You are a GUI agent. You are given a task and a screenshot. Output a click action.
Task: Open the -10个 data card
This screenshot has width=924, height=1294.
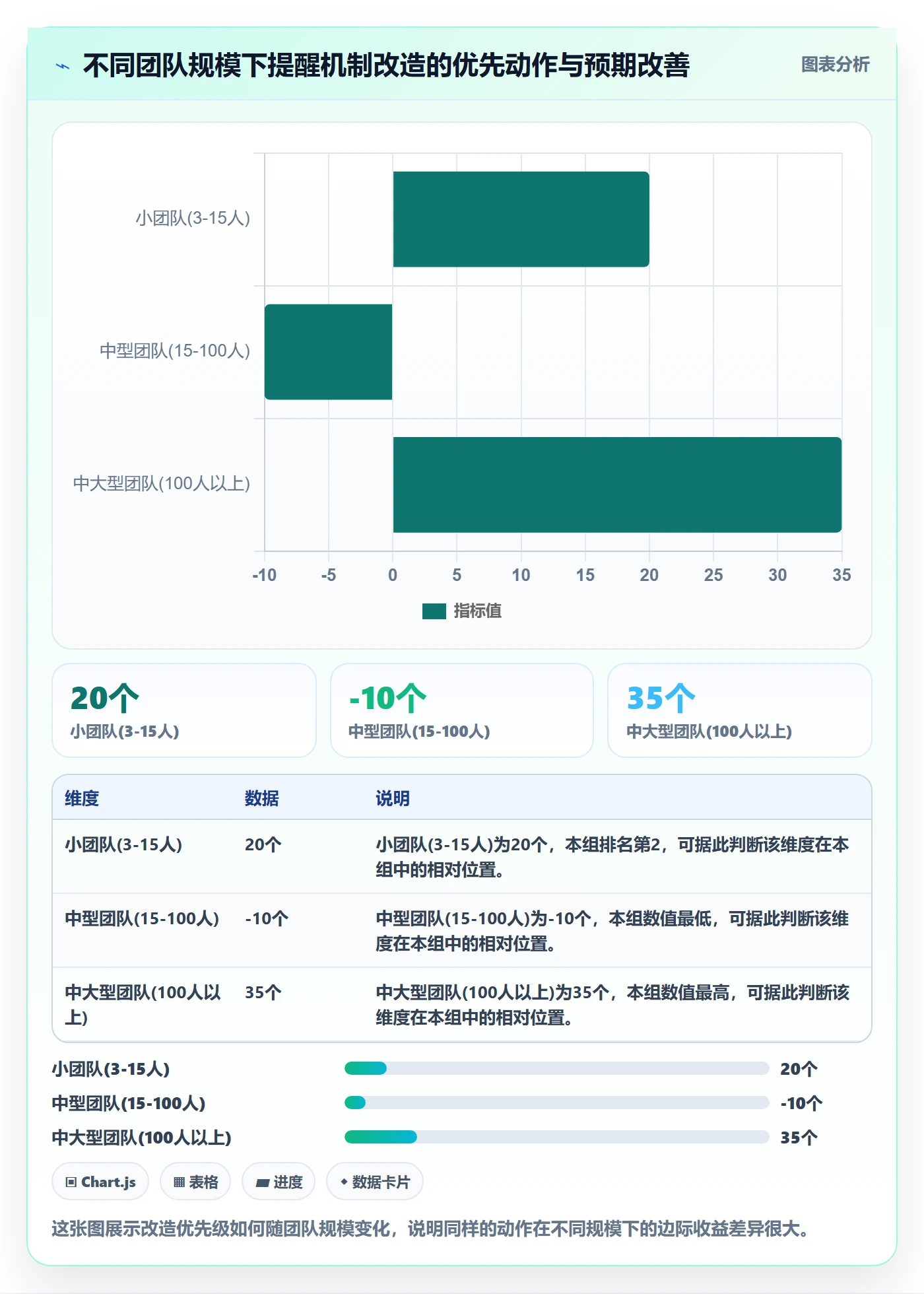pyautogui.click(x=462, y=710)
